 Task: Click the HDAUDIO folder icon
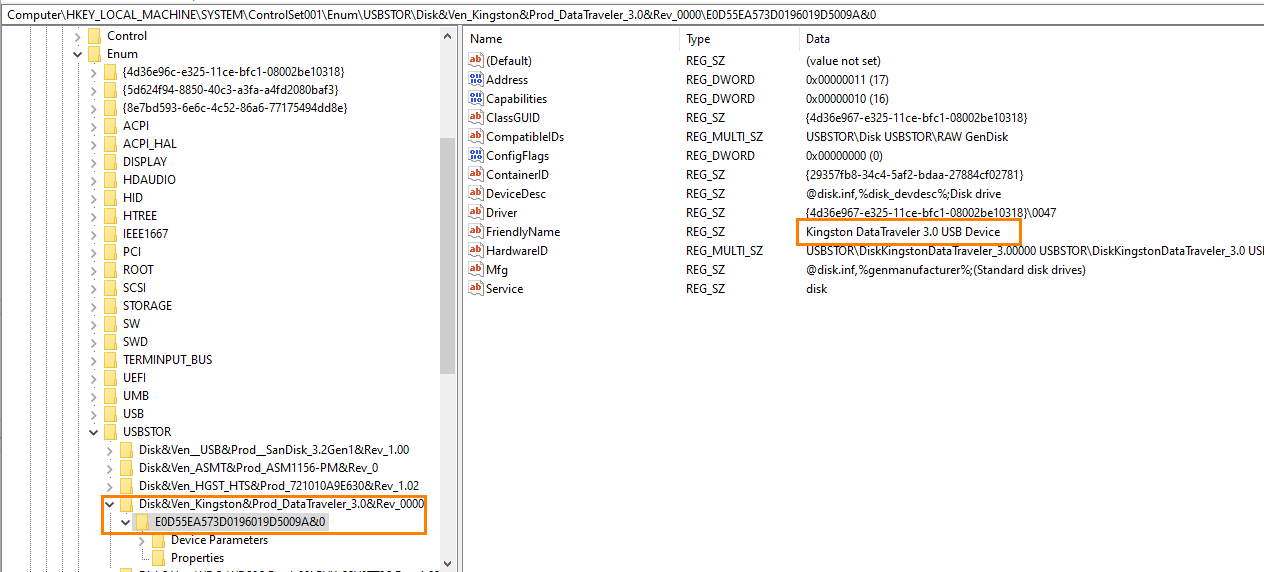[110, 180]
